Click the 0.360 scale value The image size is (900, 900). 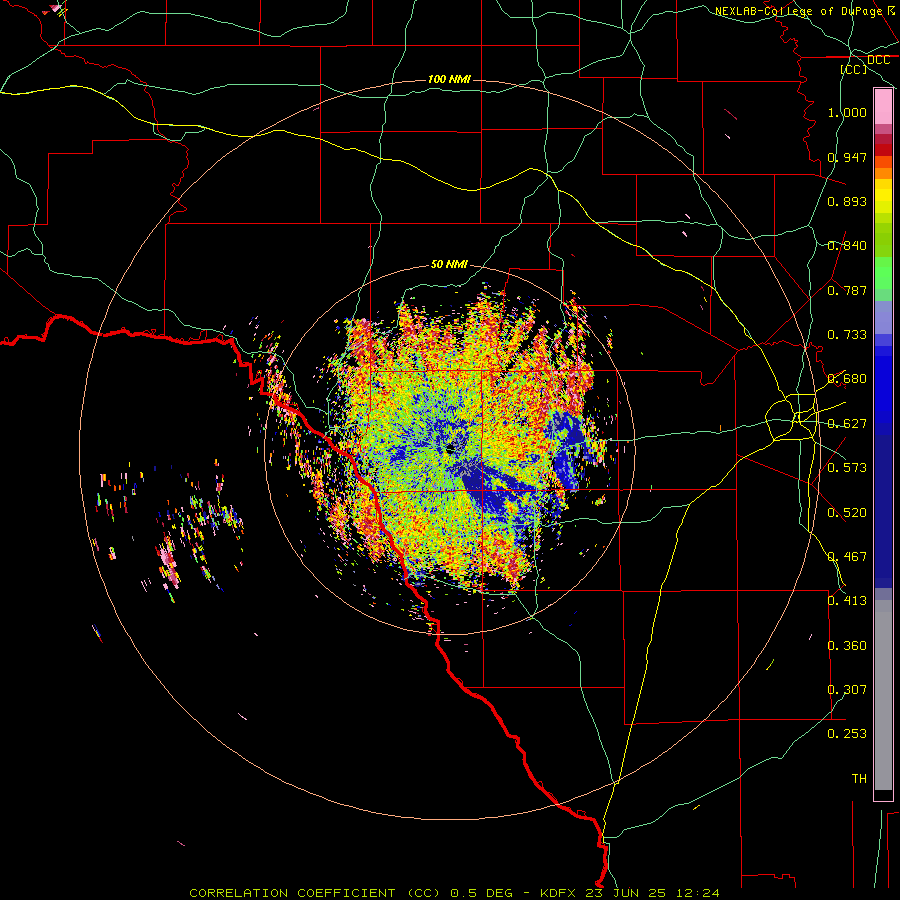(x=847, y=646)
